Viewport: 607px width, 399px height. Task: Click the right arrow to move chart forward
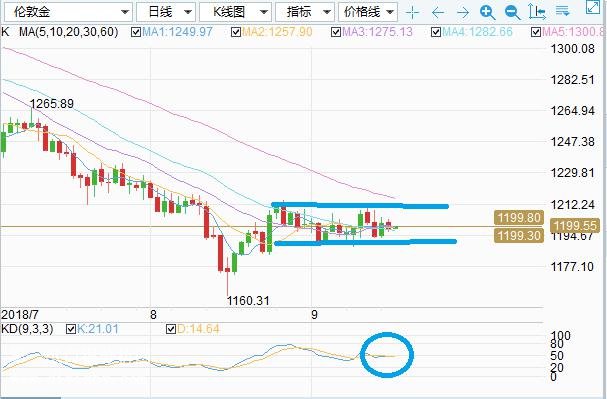(x=463, y=13)
